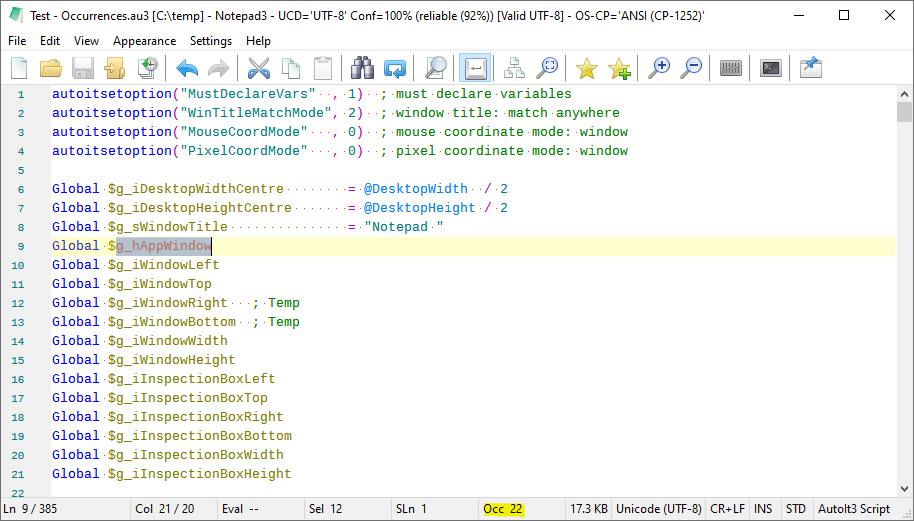Click the "Notepad " string on line 8
Viewport: 914px width, 521px height.
(403, 227)
